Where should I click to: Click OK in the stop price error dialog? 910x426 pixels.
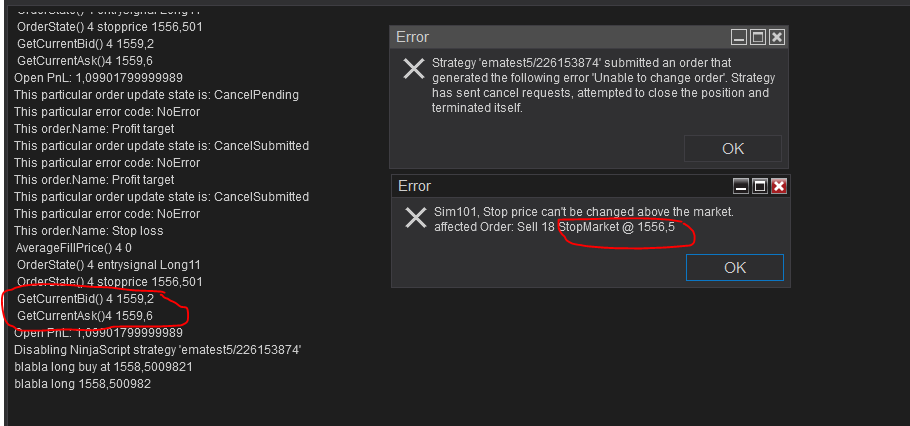[734, 268]
